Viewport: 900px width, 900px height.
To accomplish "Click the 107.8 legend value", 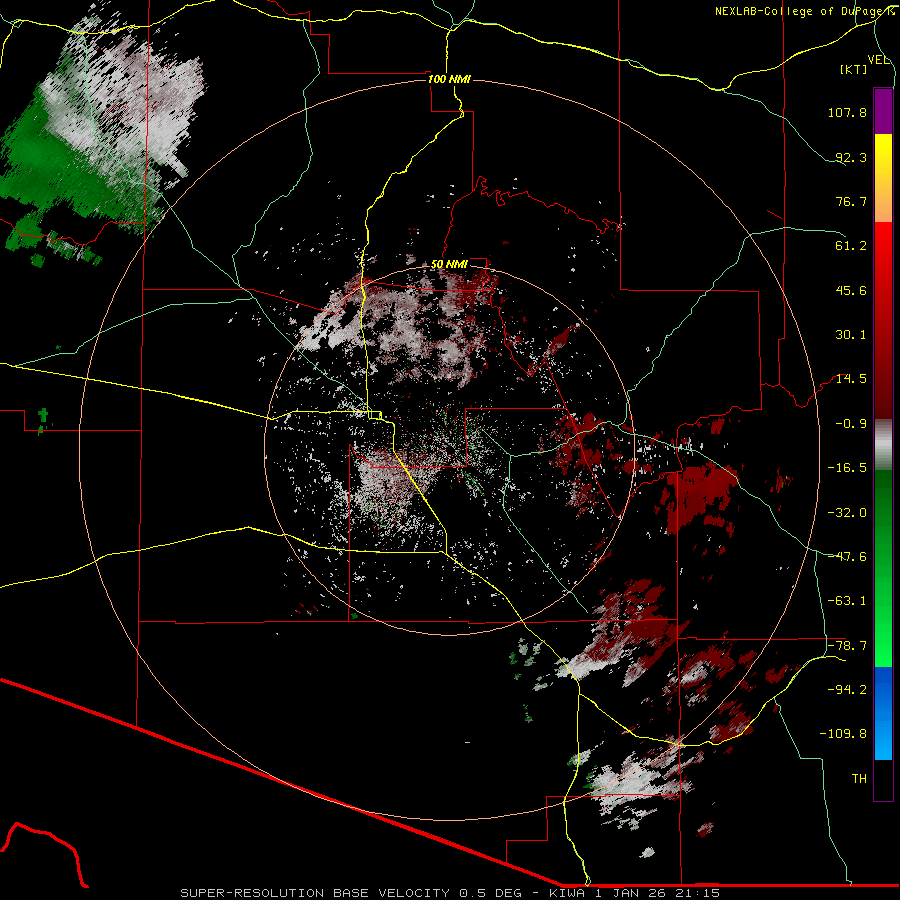I will click(x=847, y=112).
